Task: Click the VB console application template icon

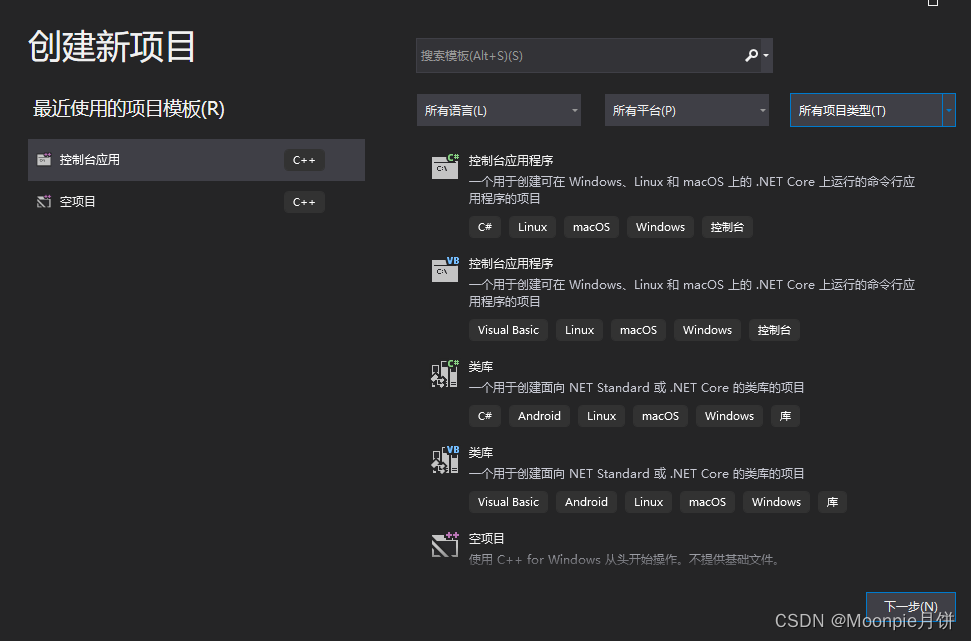Action: pos(444,270)
